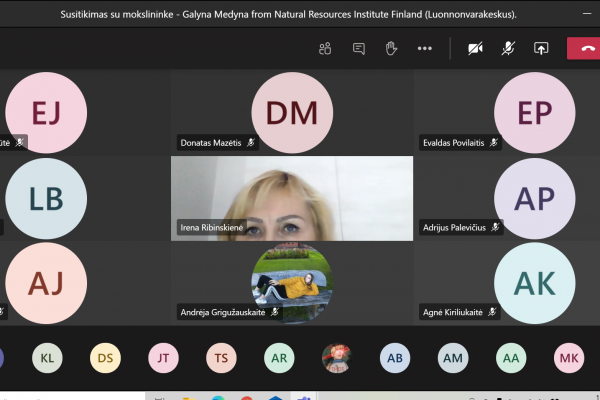
Task: Select the KL avatar in bottom strip
Action: pos(47,358)
